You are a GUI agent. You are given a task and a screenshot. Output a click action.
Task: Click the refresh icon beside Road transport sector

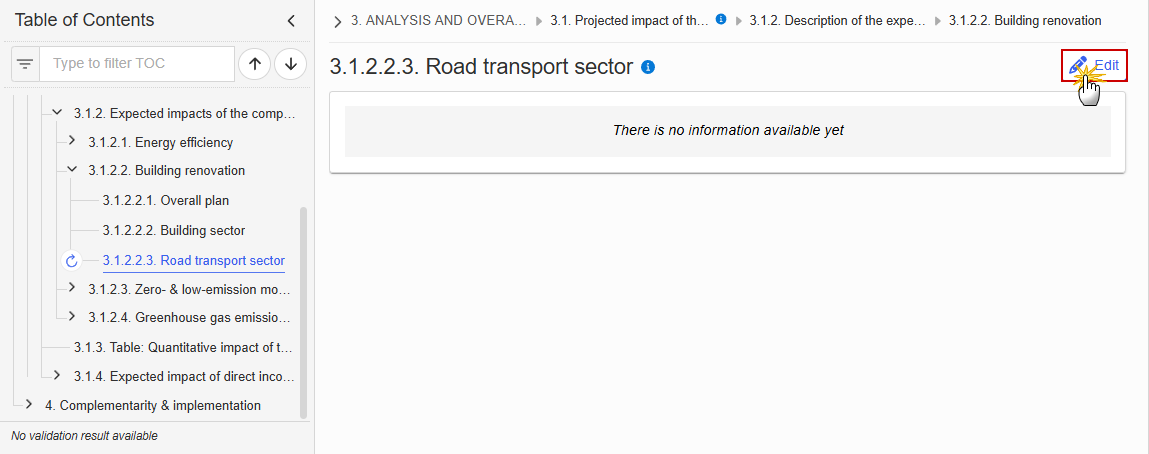[71, 261]
